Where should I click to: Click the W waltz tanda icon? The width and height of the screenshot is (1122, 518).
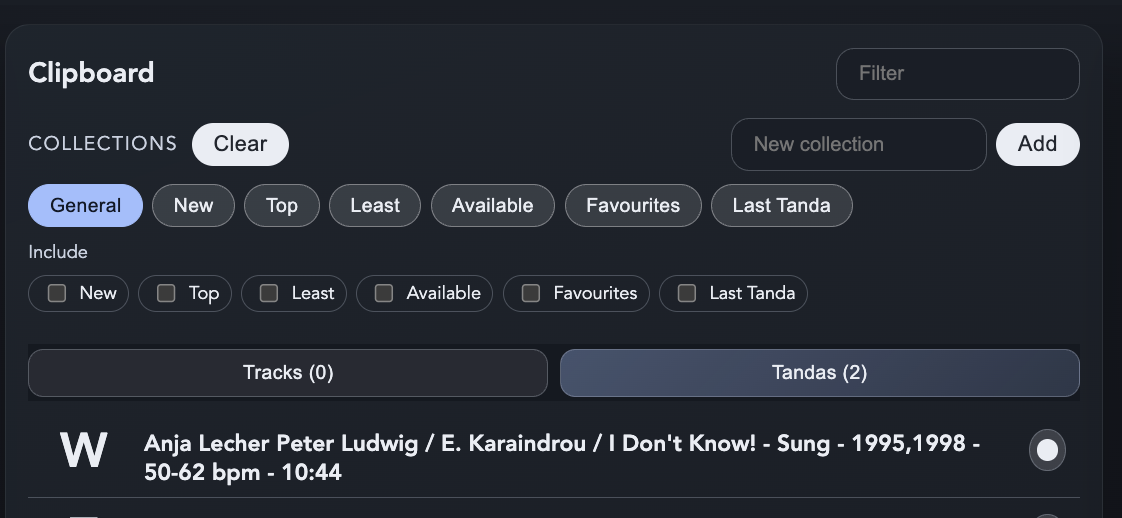pyautogui.click(x=84, y=451)
